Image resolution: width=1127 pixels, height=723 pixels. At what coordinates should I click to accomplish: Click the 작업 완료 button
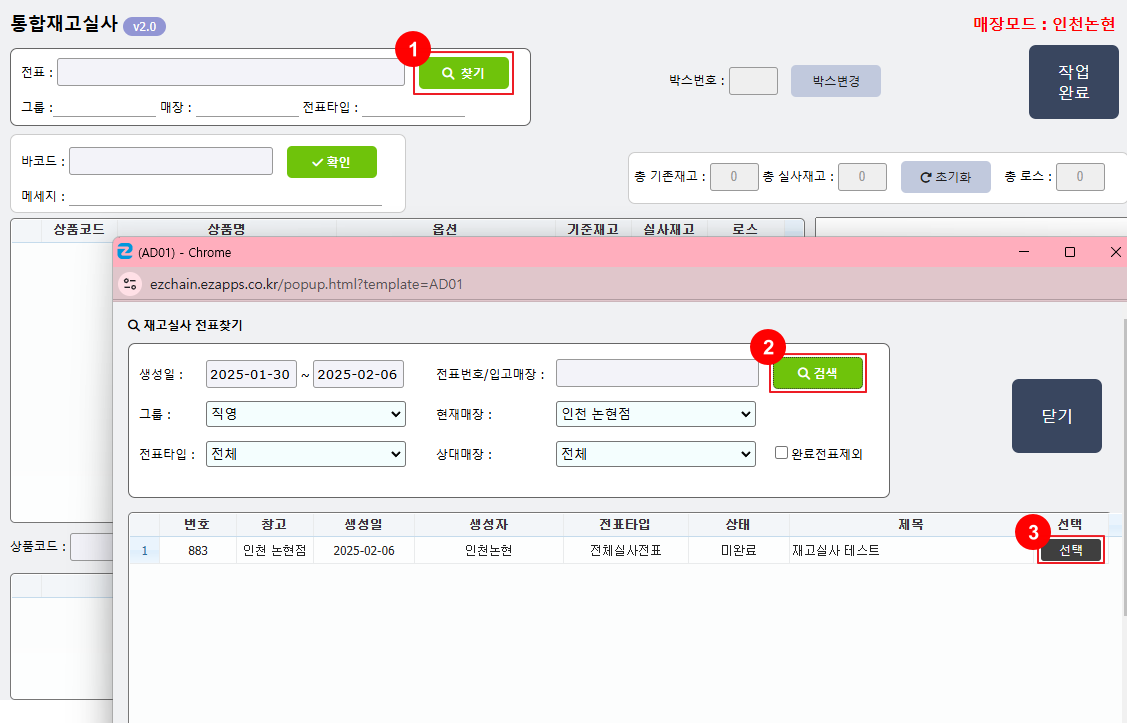pos(1073,82)
